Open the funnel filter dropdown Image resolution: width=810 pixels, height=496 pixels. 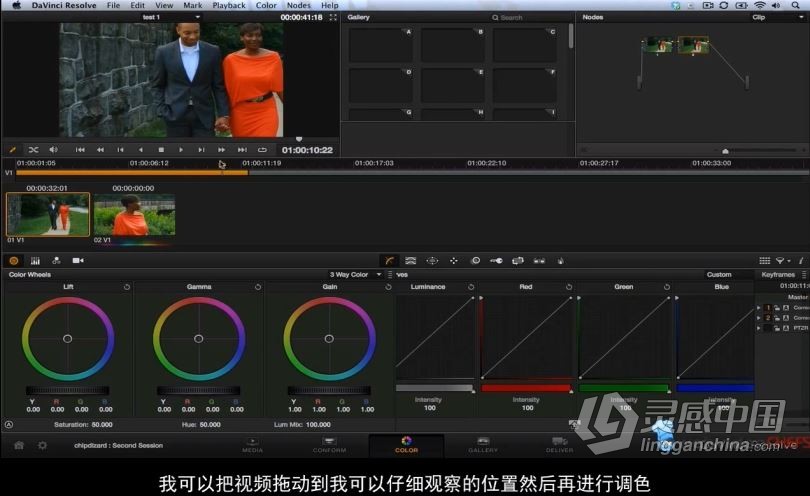pyautogui.click(x=782, y=261)
